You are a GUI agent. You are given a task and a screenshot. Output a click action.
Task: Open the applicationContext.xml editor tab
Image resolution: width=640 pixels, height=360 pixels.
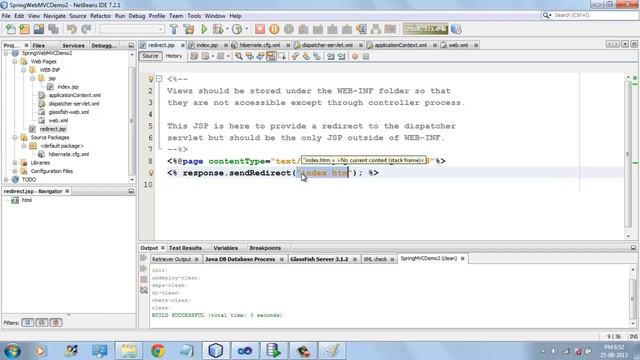coord(400,45)
